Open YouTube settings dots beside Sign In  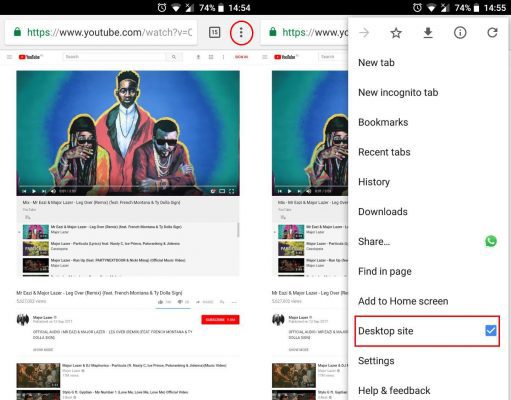[x=223, y=57]
